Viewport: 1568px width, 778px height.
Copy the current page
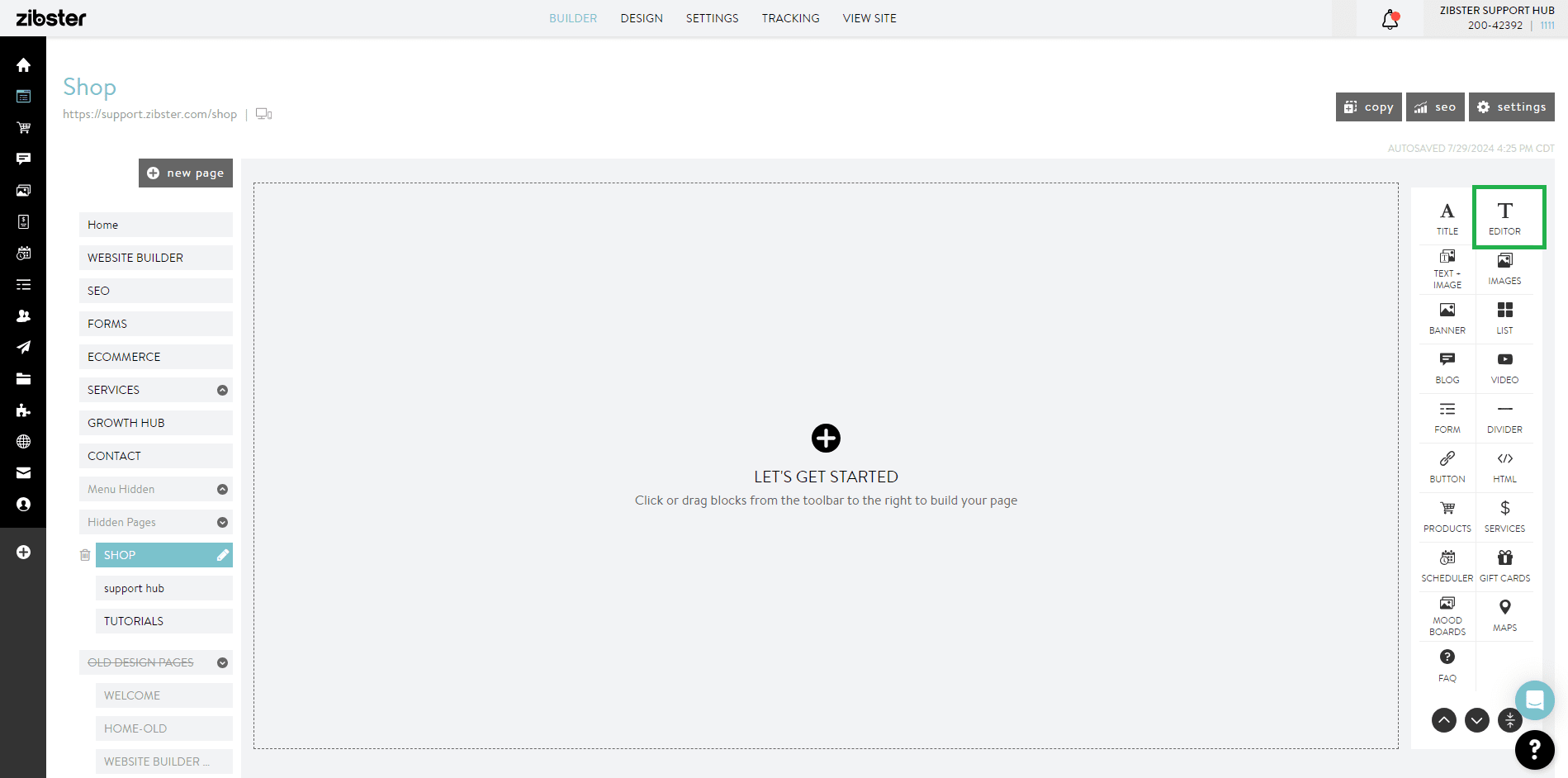[x=1369, y=107]
